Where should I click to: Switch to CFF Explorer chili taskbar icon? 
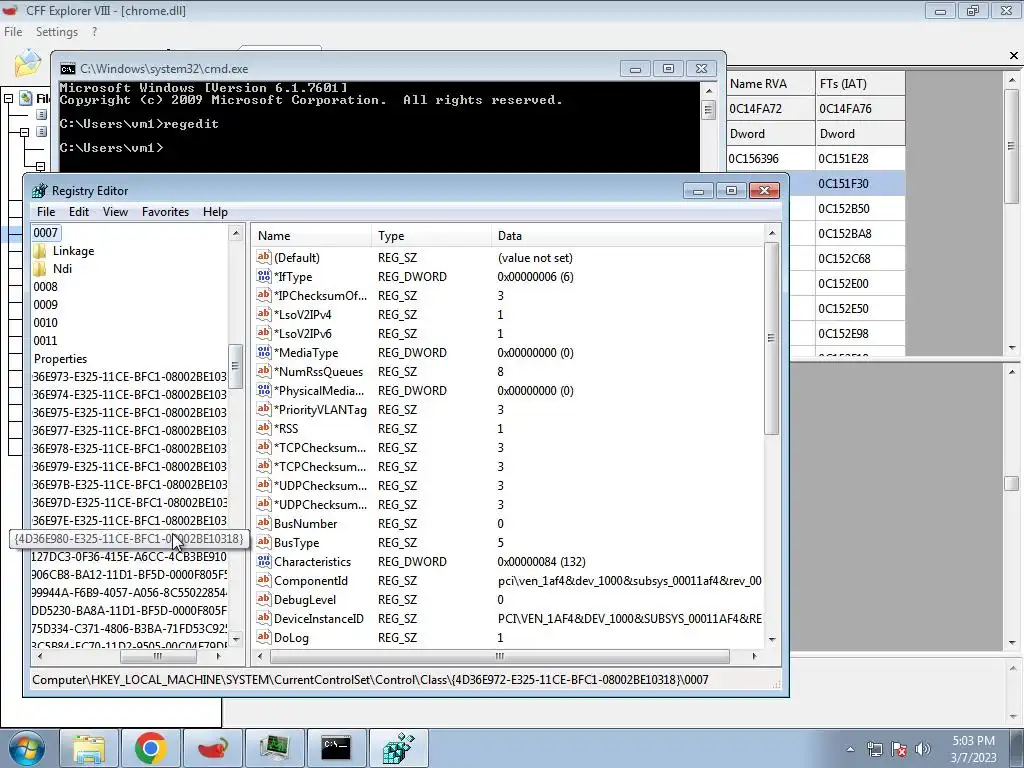(213, 748)
